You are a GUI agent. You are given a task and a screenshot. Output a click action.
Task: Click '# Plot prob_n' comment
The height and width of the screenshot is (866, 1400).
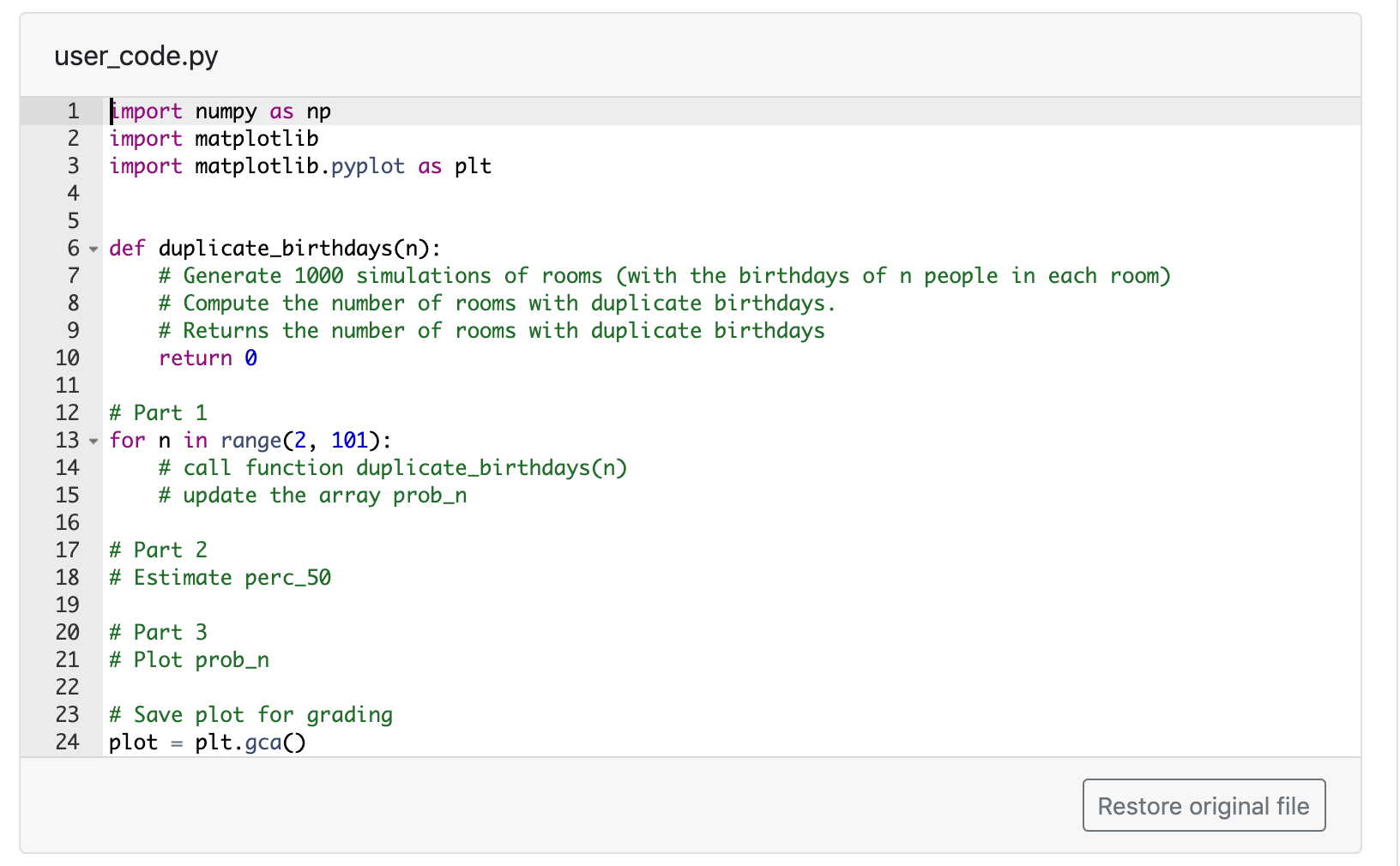point(190,660)
